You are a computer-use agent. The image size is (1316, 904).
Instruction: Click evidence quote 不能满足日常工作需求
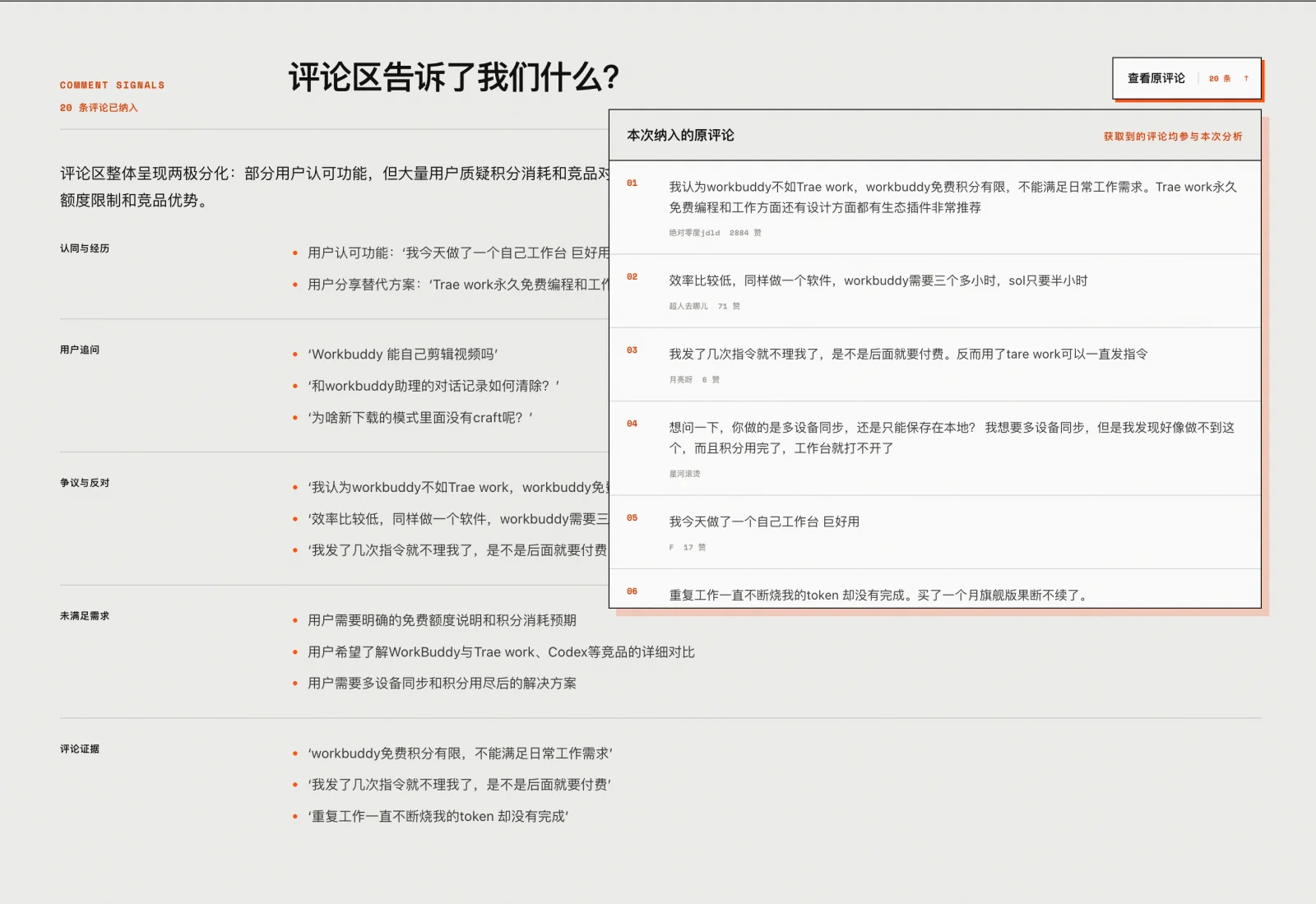coord(460,753)
